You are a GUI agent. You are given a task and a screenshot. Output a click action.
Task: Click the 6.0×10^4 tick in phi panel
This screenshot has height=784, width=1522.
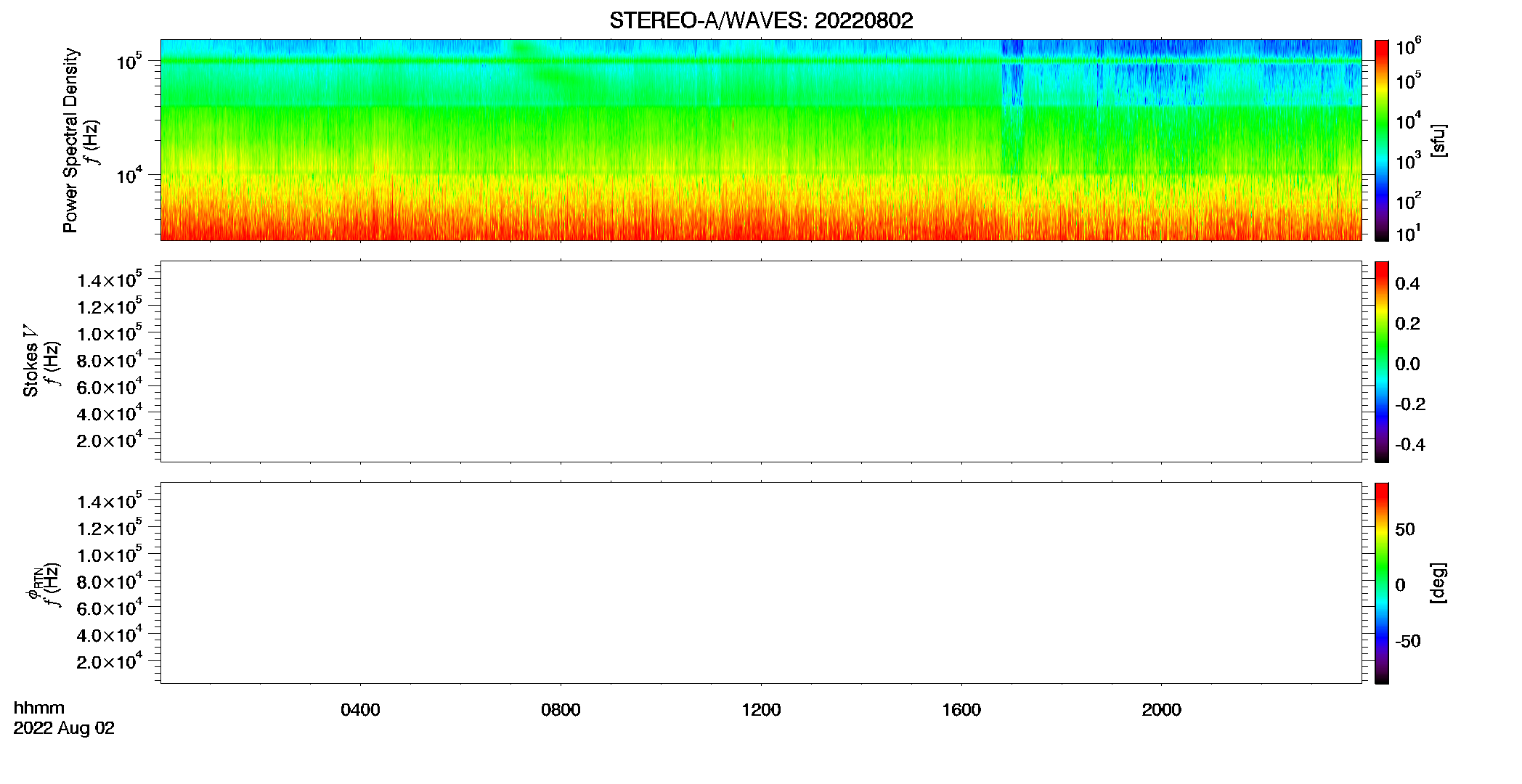click(110, 608)
